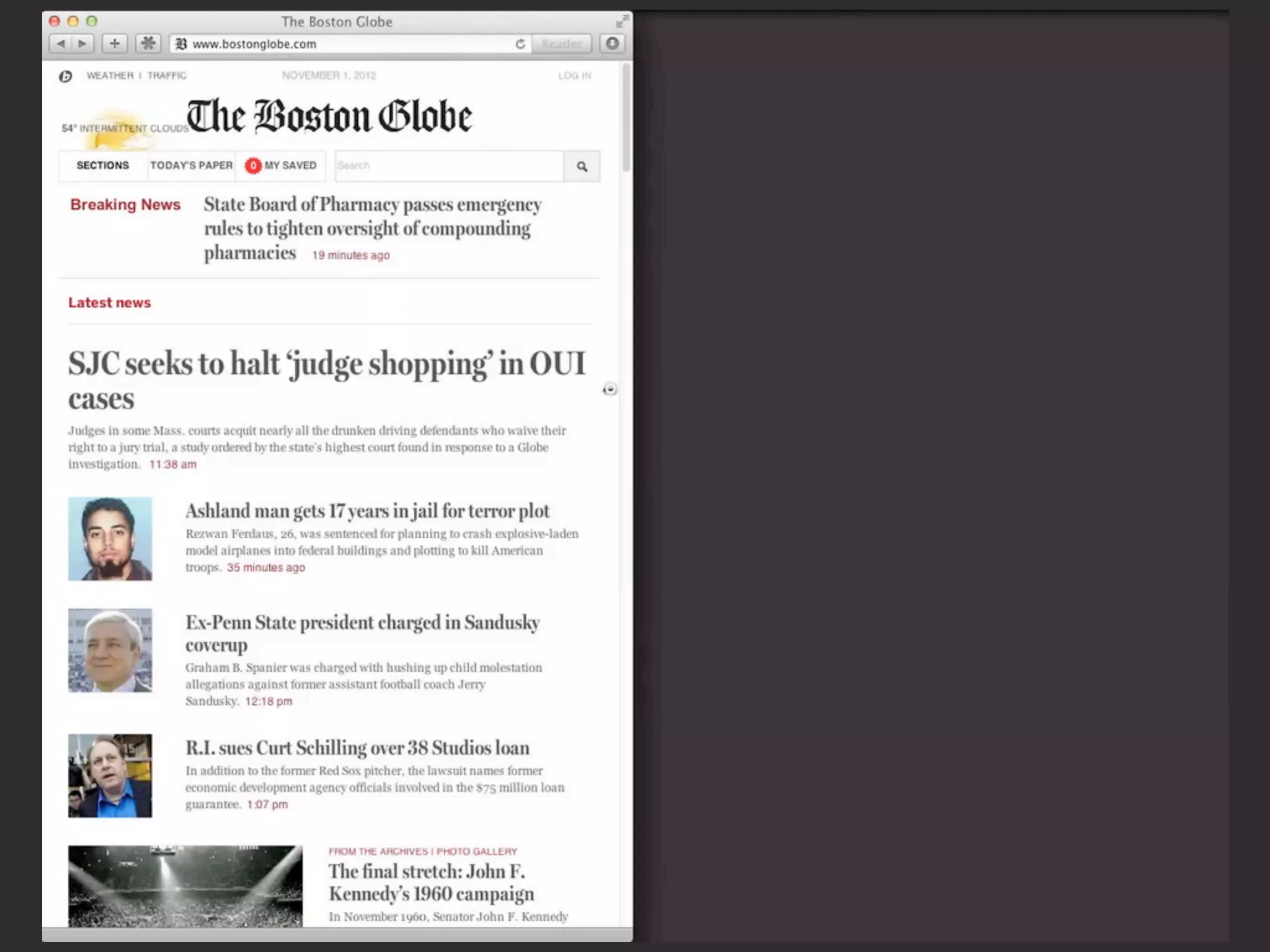The image size is (1270, 952).
Task: Open the Curt Schilling article thumbnail
Action: [110, 775]
